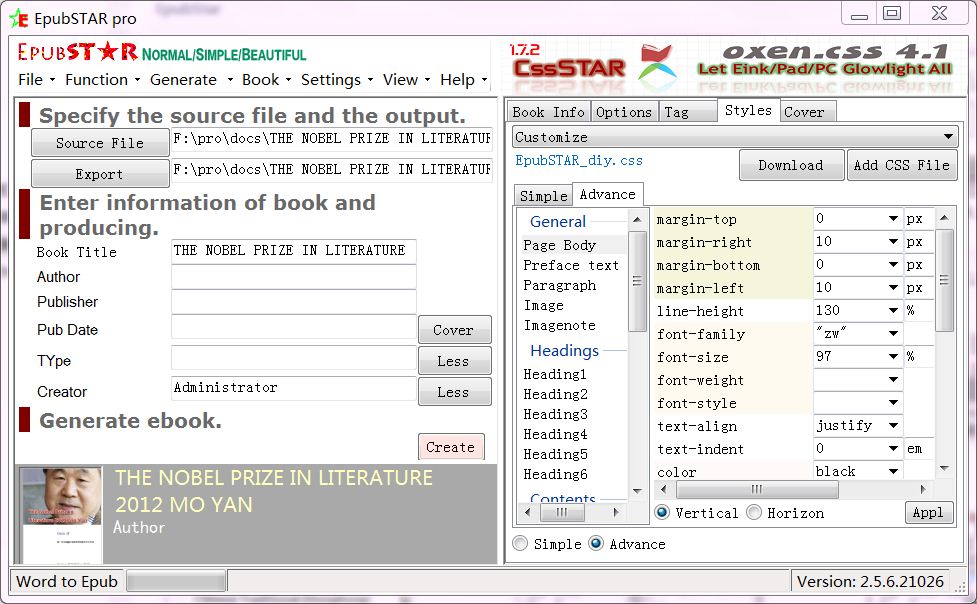Click the book cover thumbnail of Mo Yan
Image resolution: width=977 pixels, height=604 pixels.
(x=60, y=515)
